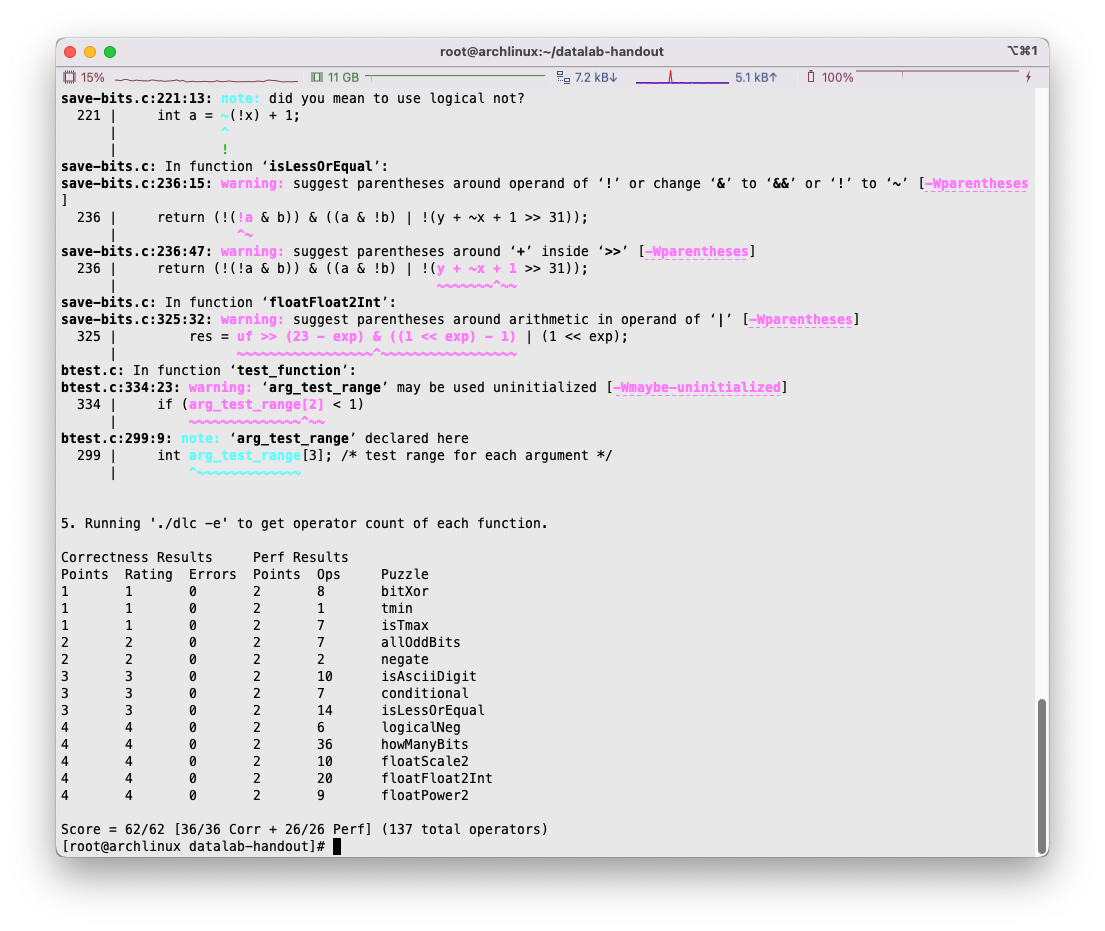
Task: Click the btest.c:334:23 warning location
Action: 120,388
